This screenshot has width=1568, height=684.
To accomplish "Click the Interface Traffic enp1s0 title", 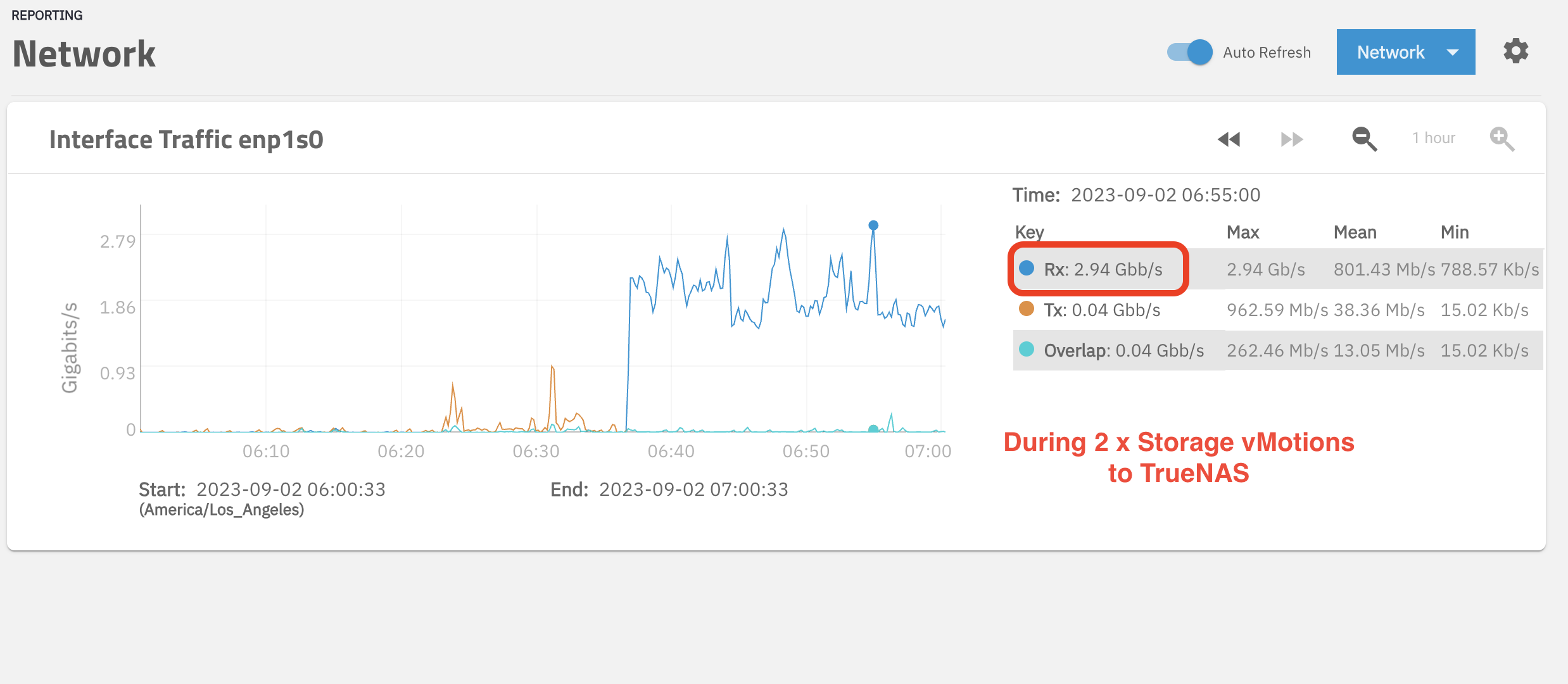I will [186, 139].
